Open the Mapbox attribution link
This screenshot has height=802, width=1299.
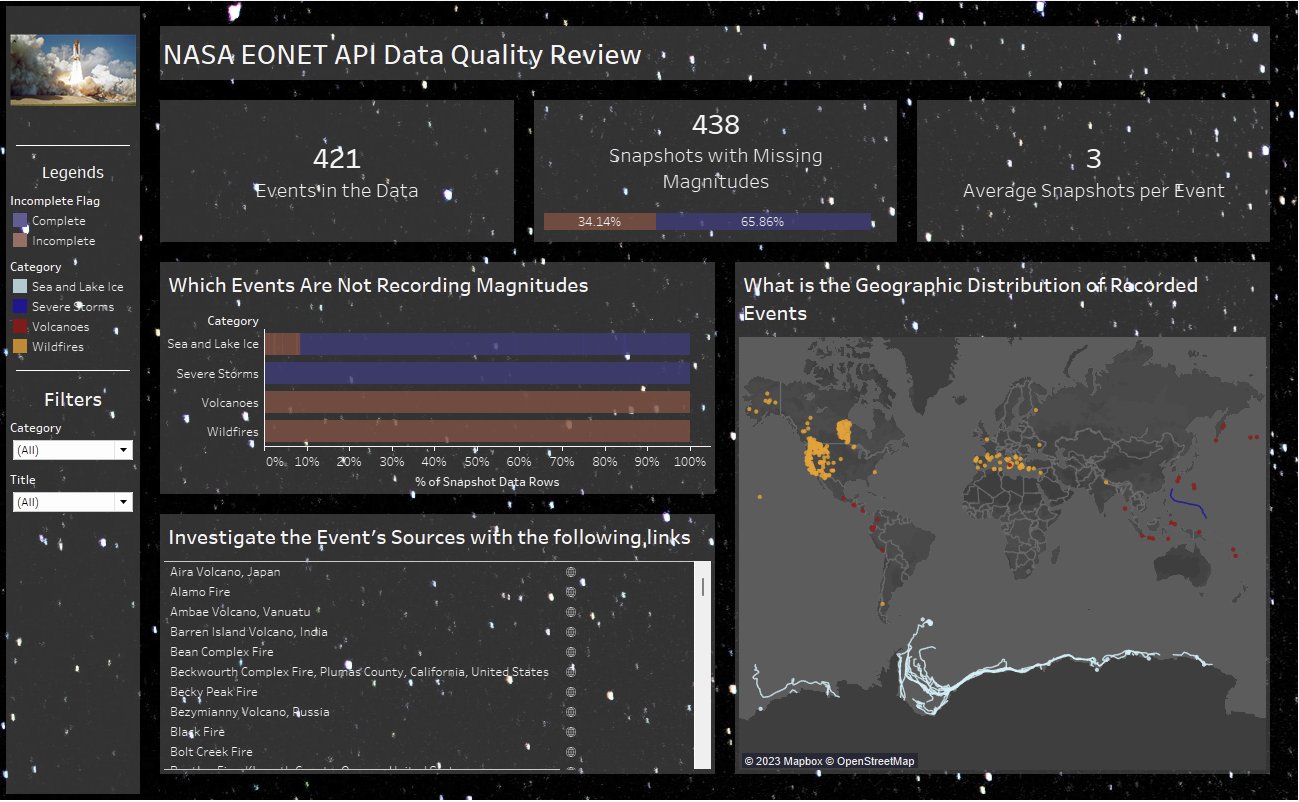[783, 761]
